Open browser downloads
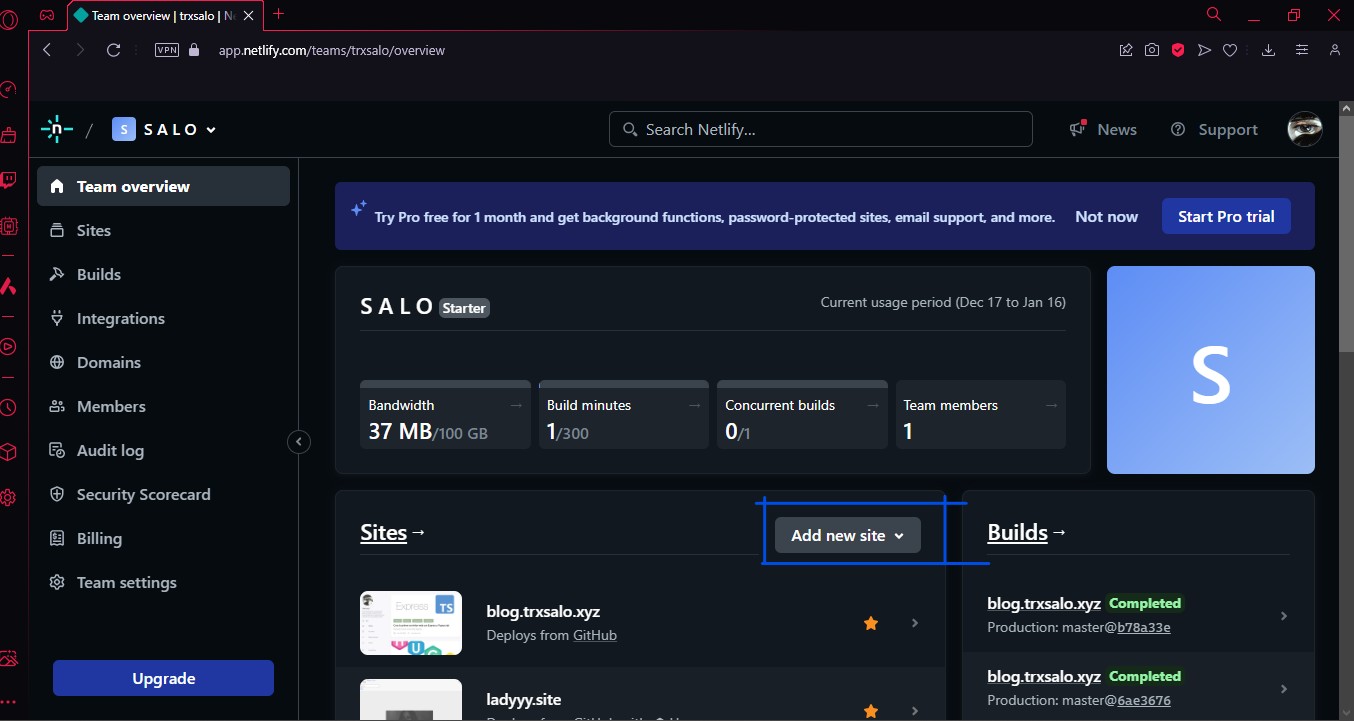 (x=1269, y=50)
